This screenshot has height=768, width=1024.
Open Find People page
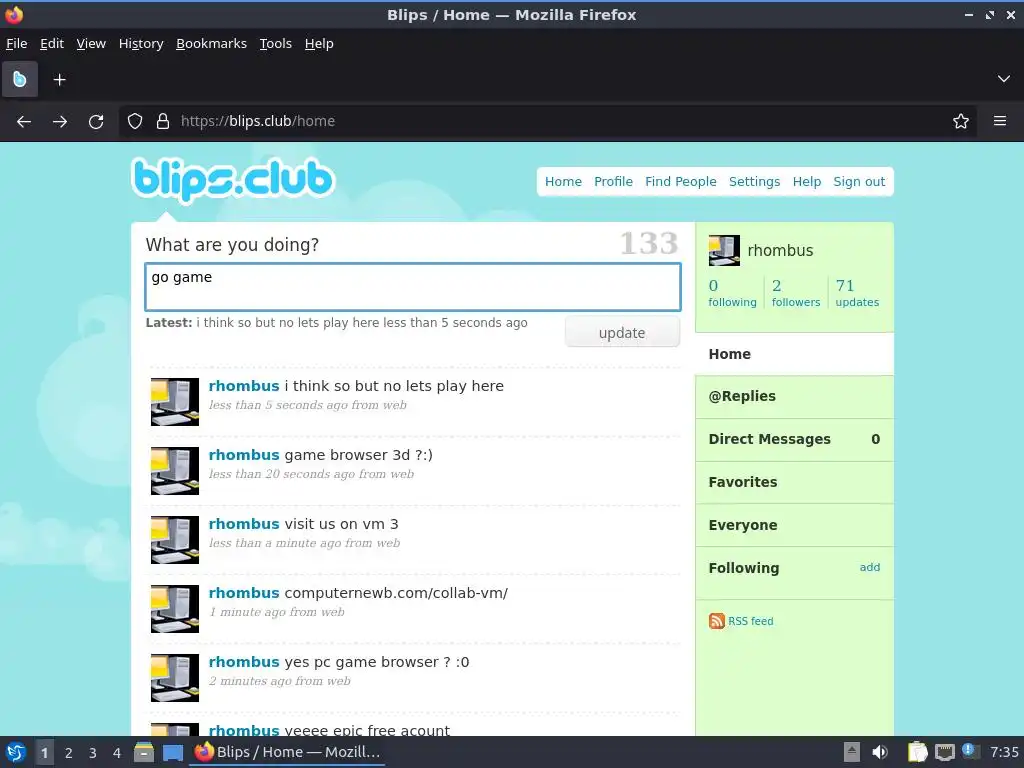pyautogui.click(x=680, y=182)
